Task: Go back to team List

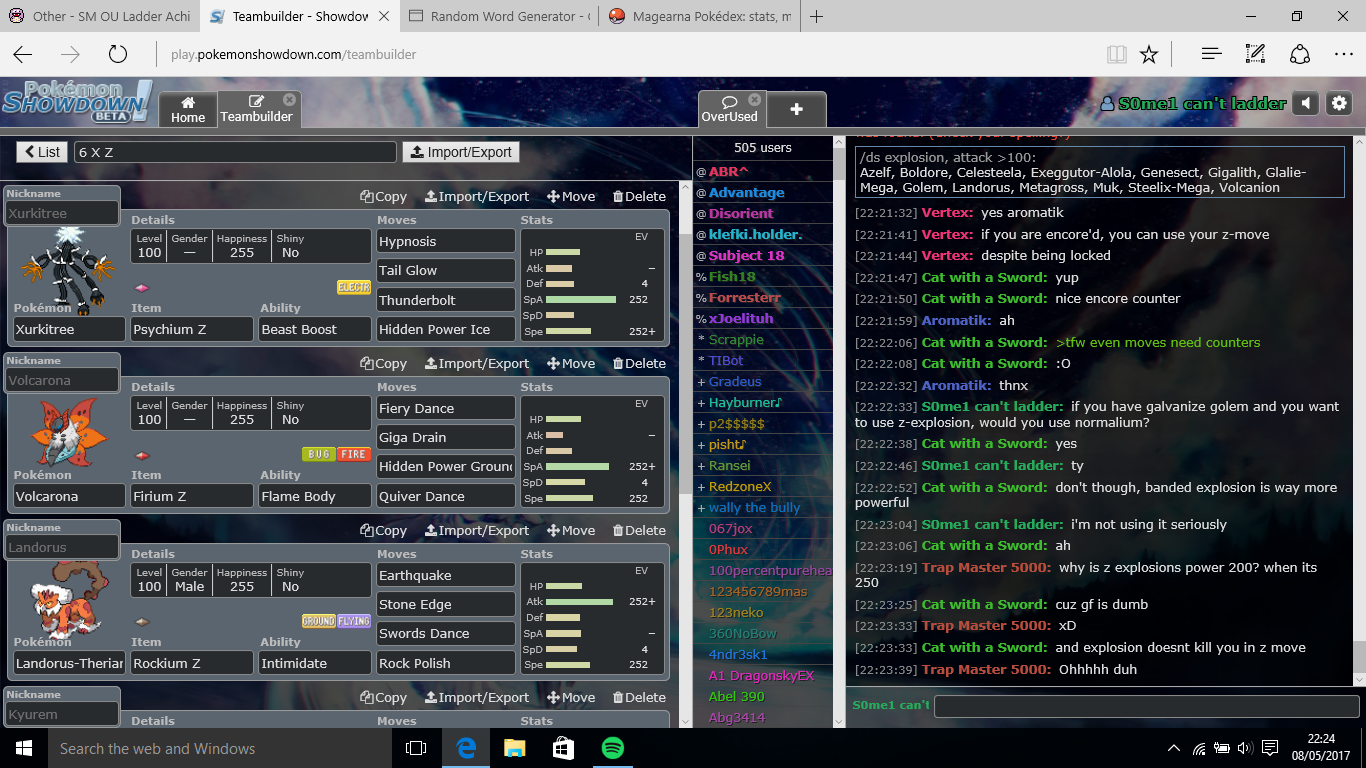Action: coord(42,152)
